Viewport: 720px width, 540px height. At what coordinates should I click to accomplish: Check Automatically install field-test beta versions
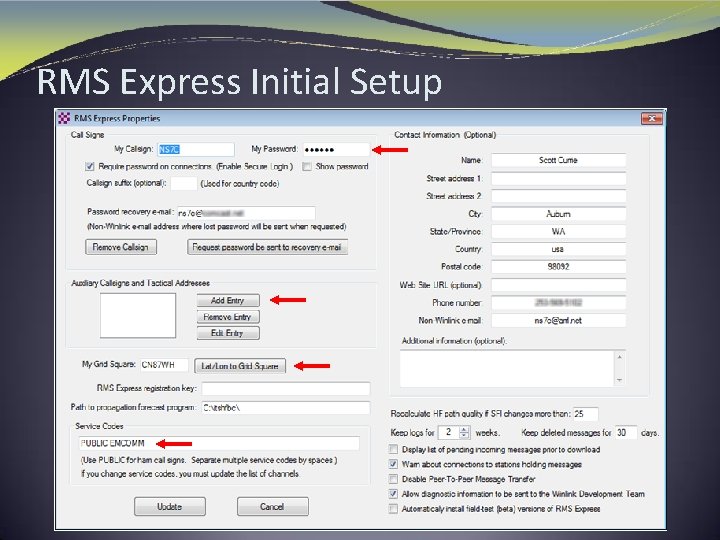pos(393,509)
